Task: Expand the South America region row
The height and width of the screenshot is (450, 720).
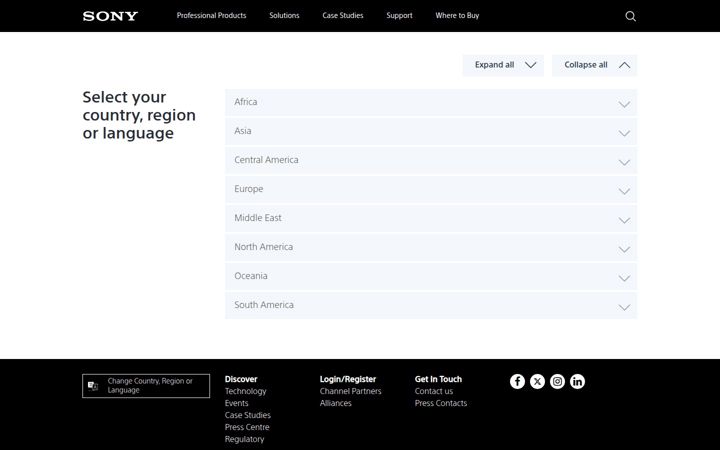Action: point(431,305)
